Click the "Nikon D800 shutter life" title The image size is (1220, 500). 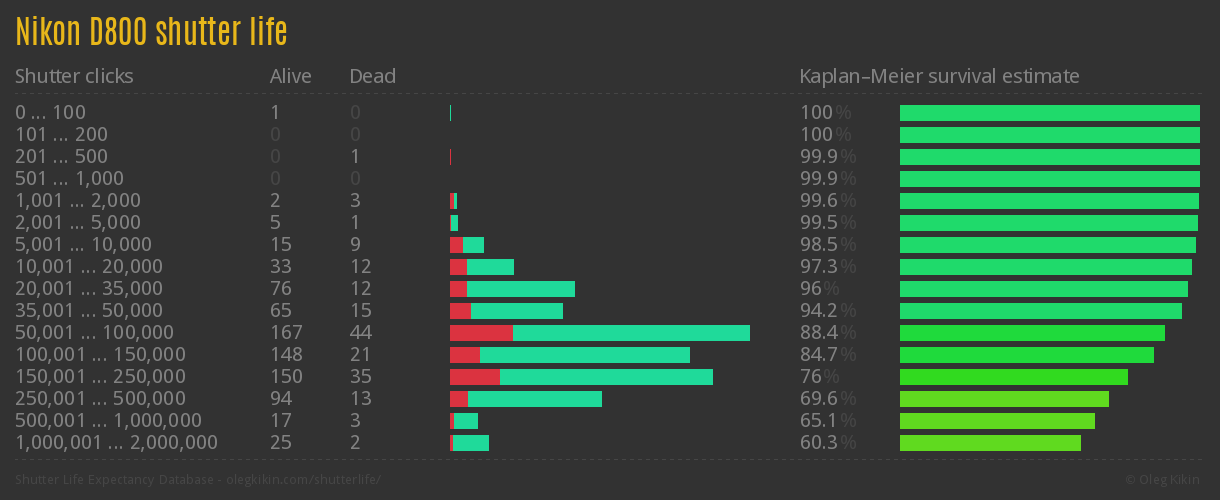coord(151,32)
